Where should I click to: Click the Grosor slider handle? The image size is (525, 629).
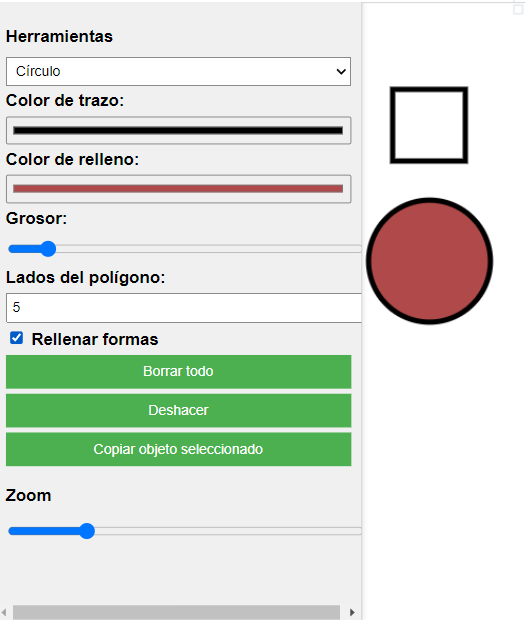tap(49, 249)
